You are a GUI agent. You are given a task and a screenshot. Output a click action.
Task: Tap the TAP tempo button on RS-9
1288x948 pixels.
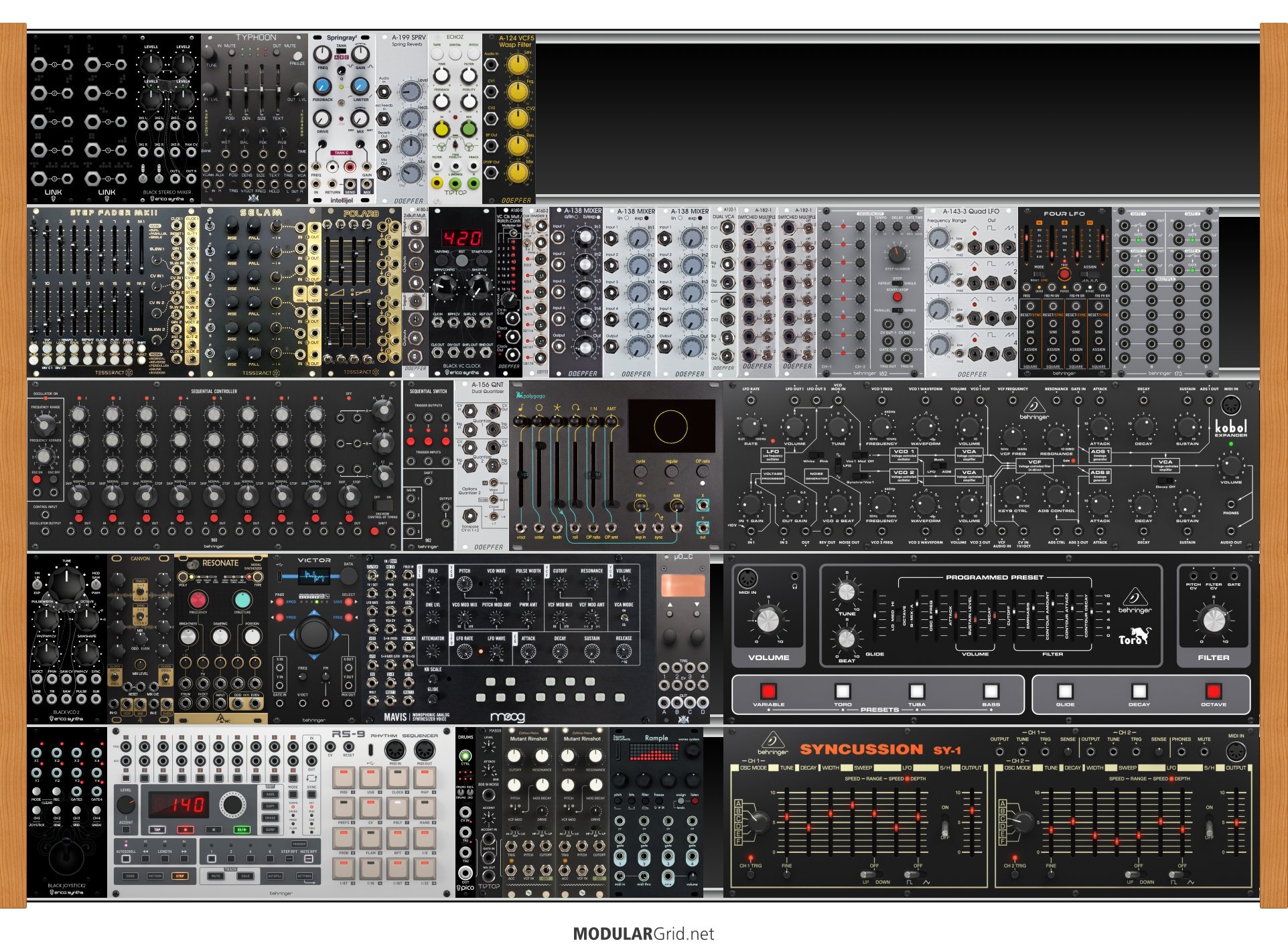(157, 829)
